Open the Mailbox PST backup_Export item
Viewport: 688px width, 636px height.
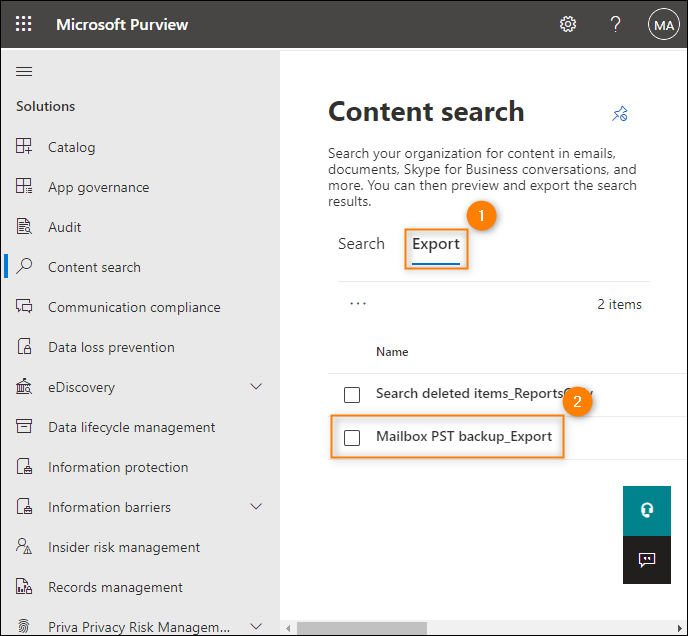pos(464,436)
